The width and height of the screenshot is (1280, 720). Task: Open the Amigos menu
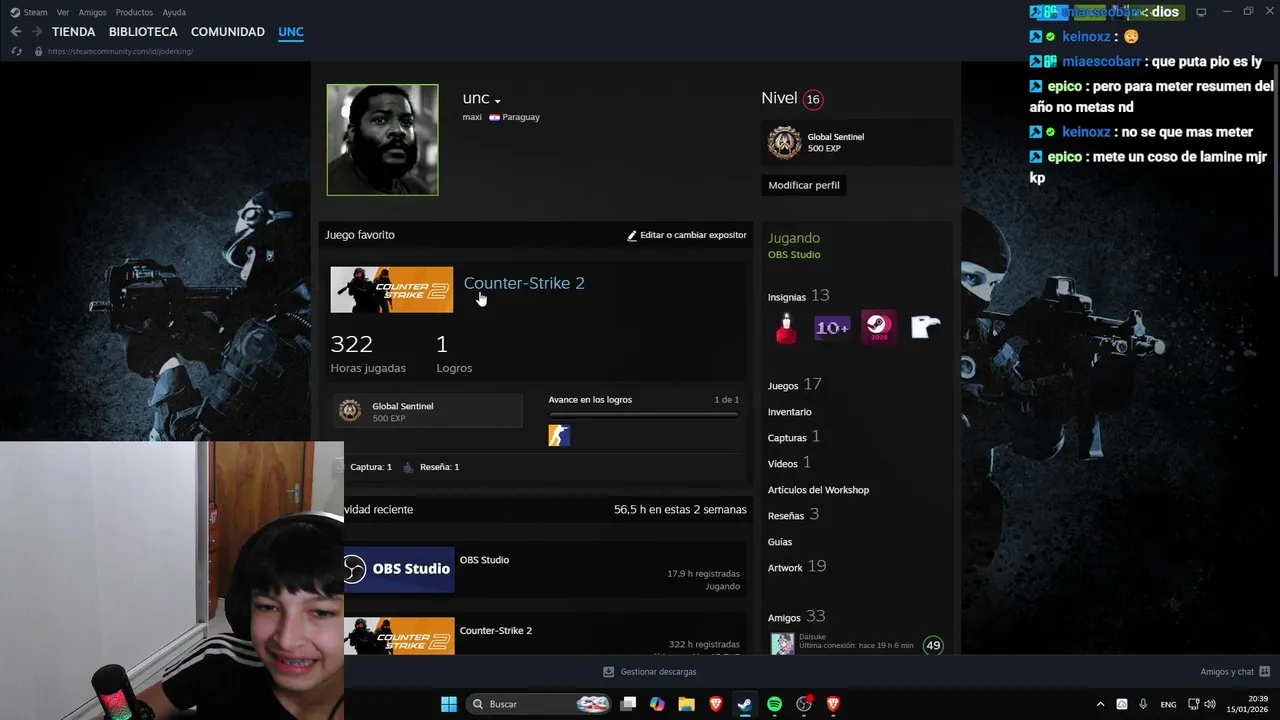click(92, 12)
